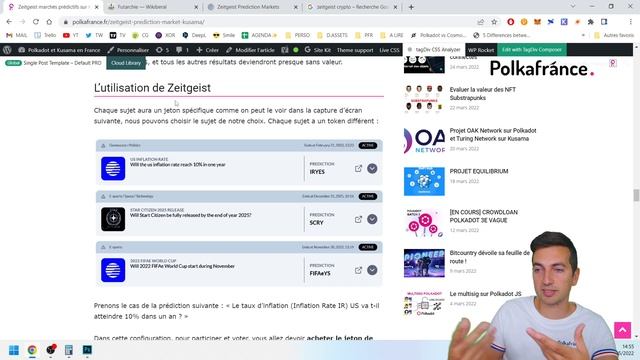Reload the page with the refresh icon
Image resolution: width=640 pixels, height=360 pixels.
pyautogui.click(x=36, y=22)
